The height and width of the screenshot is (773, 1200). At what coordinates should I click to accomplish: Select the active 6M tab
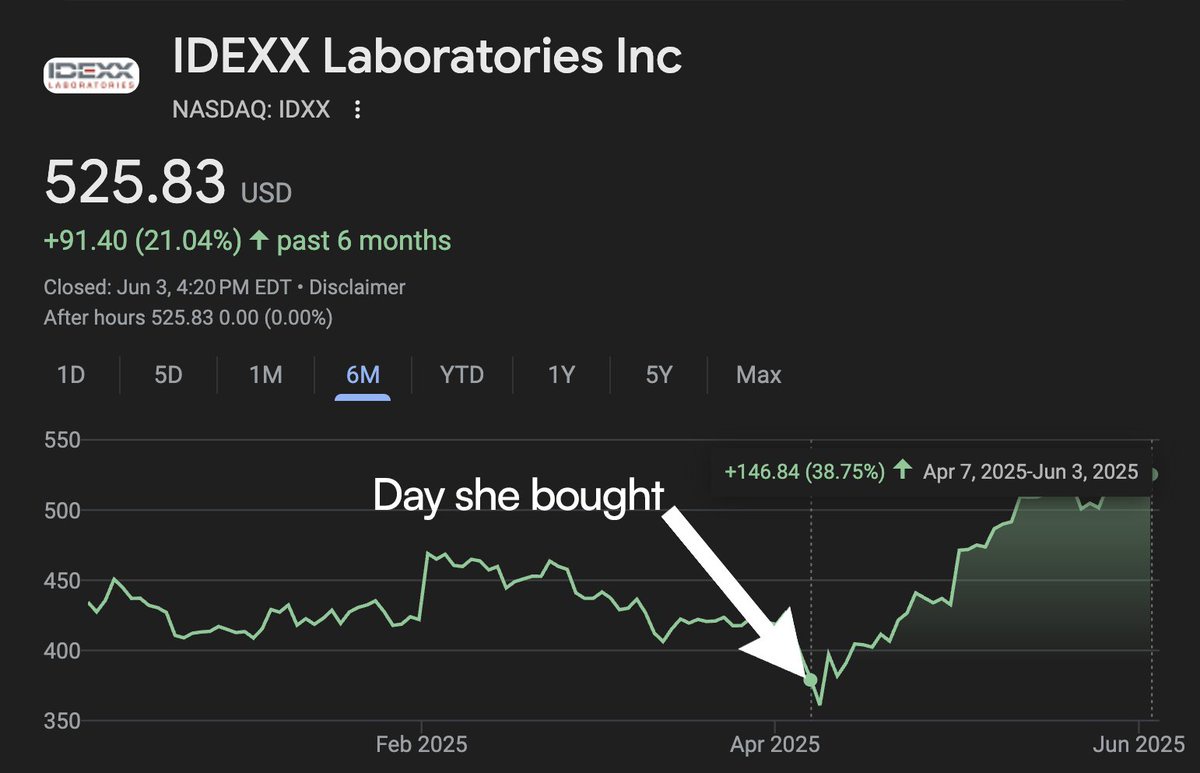pos(363,375)
